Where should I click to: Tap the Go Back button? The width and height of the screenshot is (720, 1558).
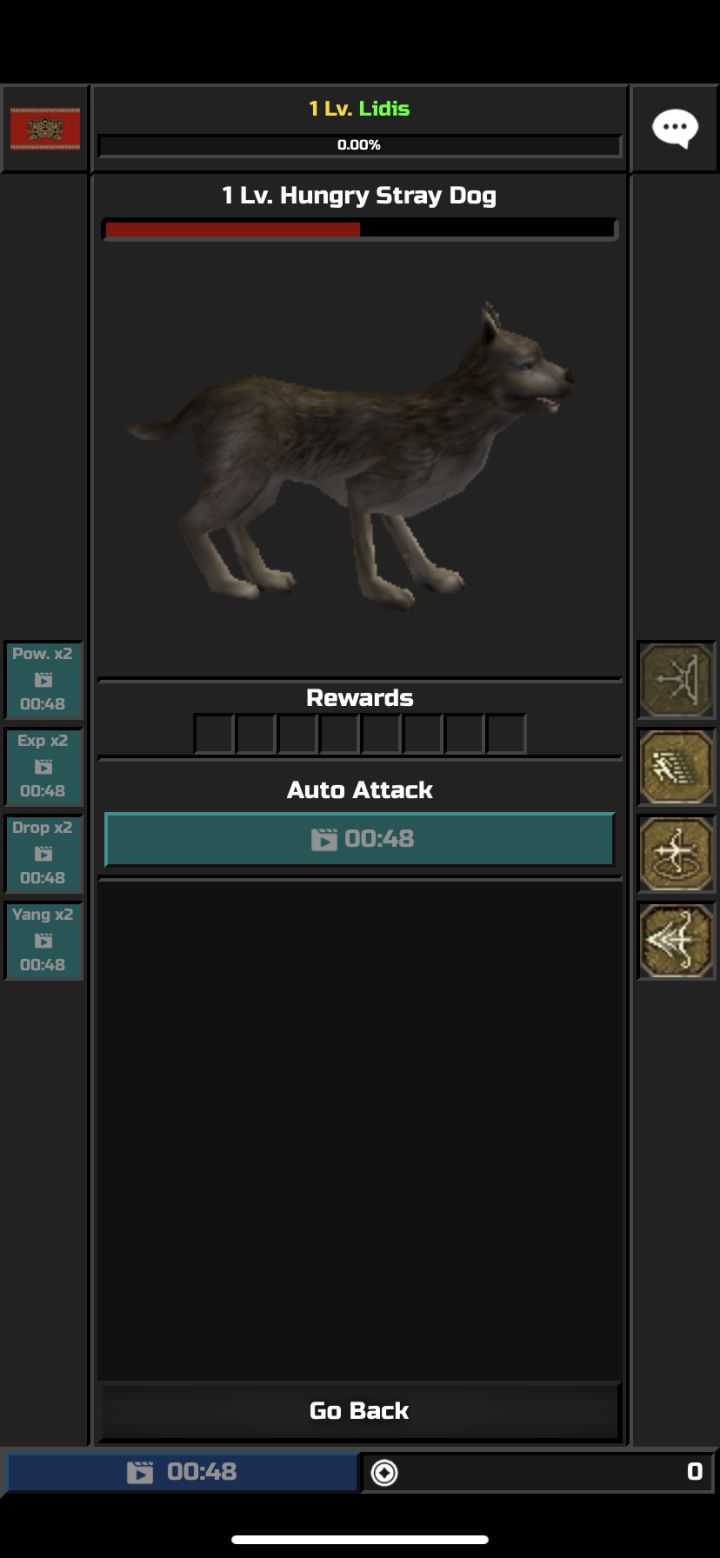pyautogui.click(x=360, y=1410)
